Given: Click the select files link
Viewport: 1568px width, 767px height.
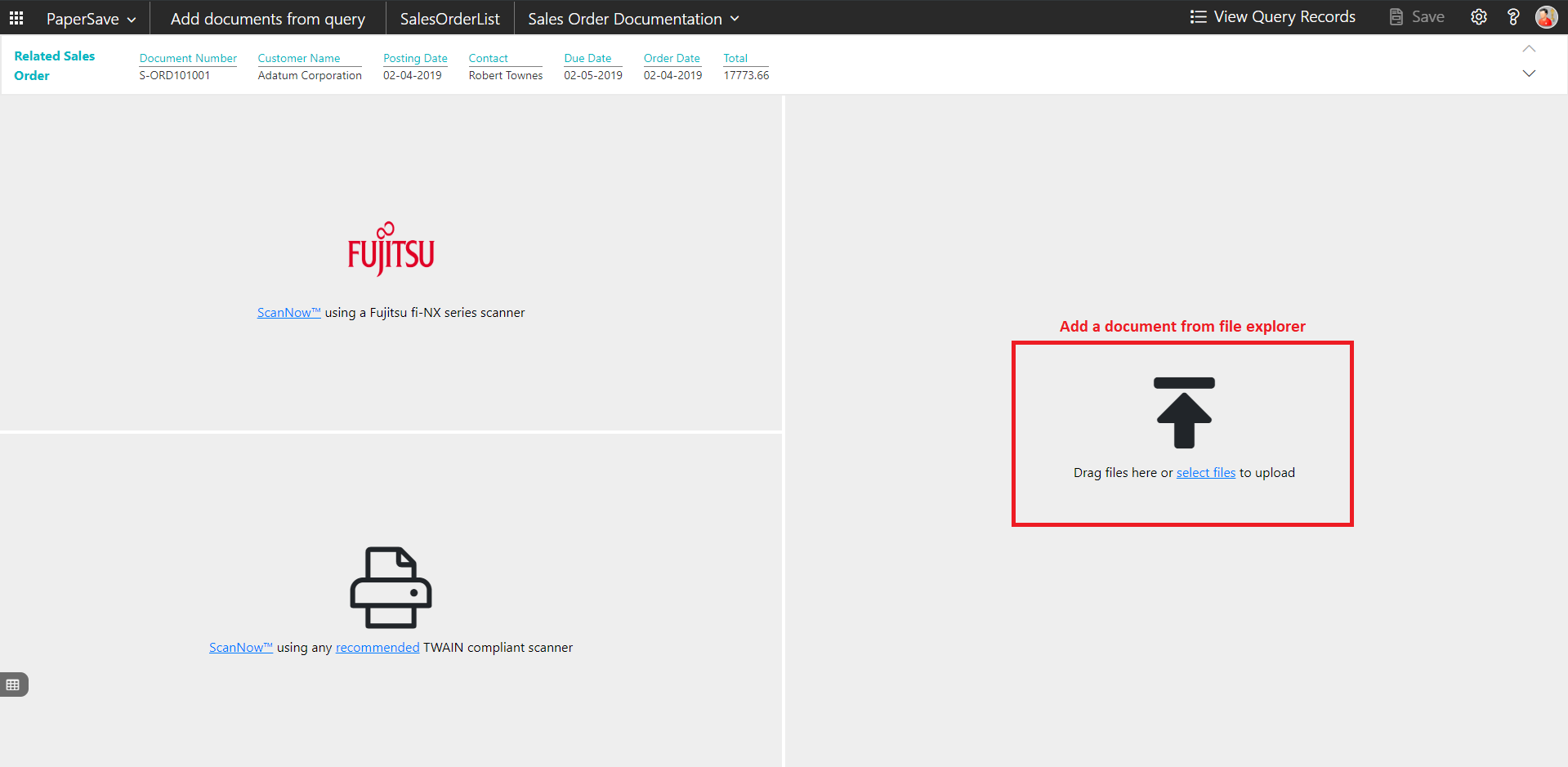Looking at the screenshot, I should click(1205, 473).
